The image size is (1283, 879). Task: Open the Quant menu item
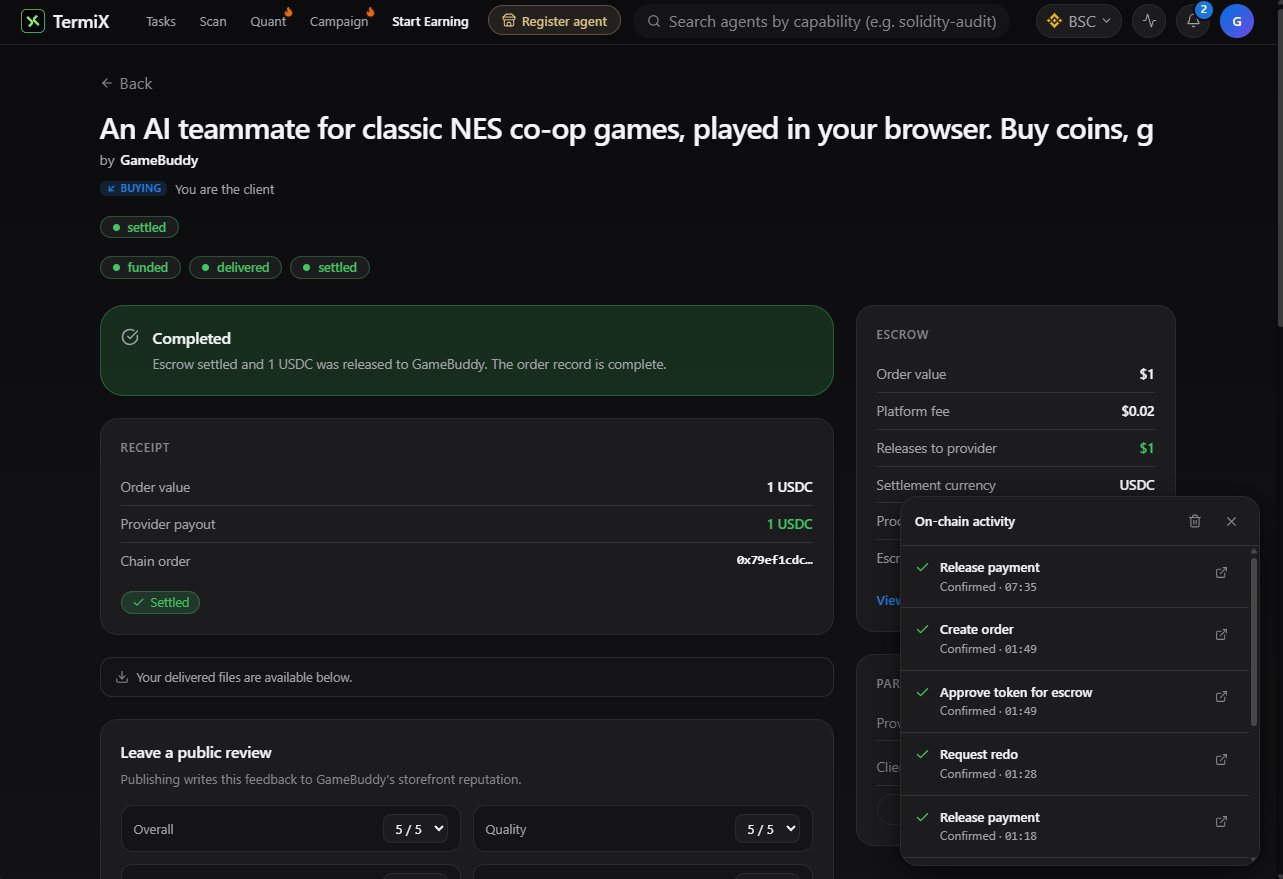[268, 21]
